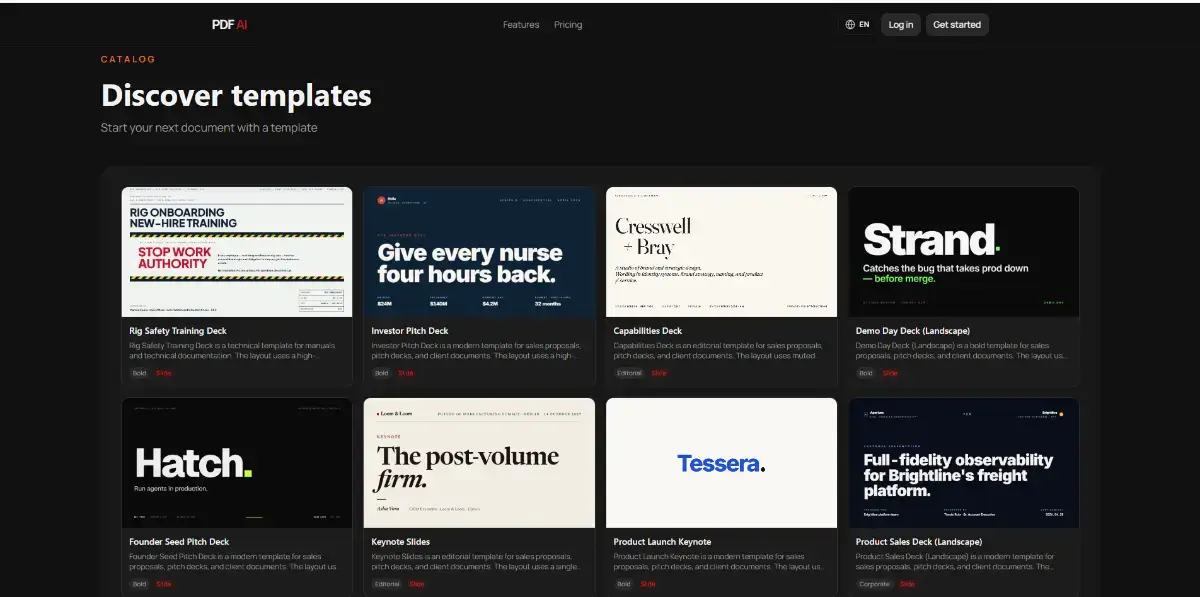Image resolution: width=1200 pixels, height=597 pixels.
Task: Open the Rig Safety Training Deck thumbnail
Action: (237, 252)
